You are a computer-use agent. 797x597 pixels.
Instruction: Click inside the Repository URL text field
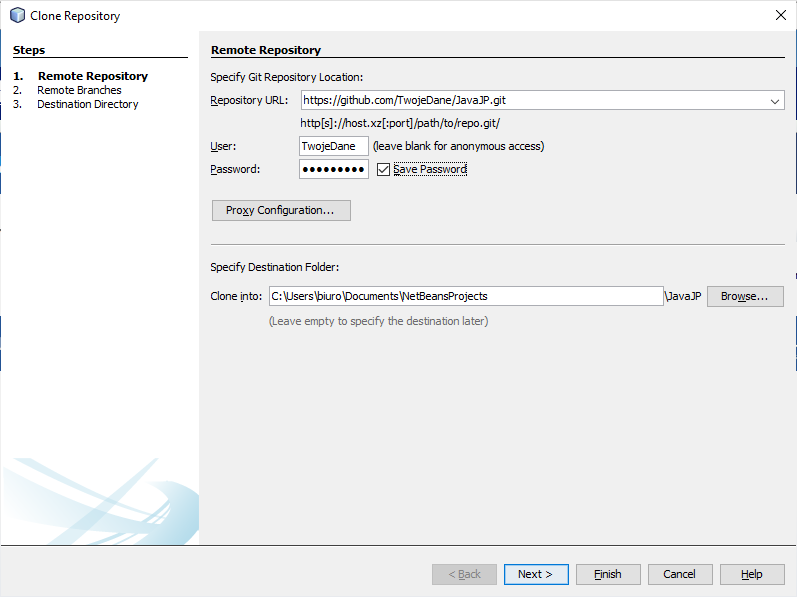(x=530, y=101)
